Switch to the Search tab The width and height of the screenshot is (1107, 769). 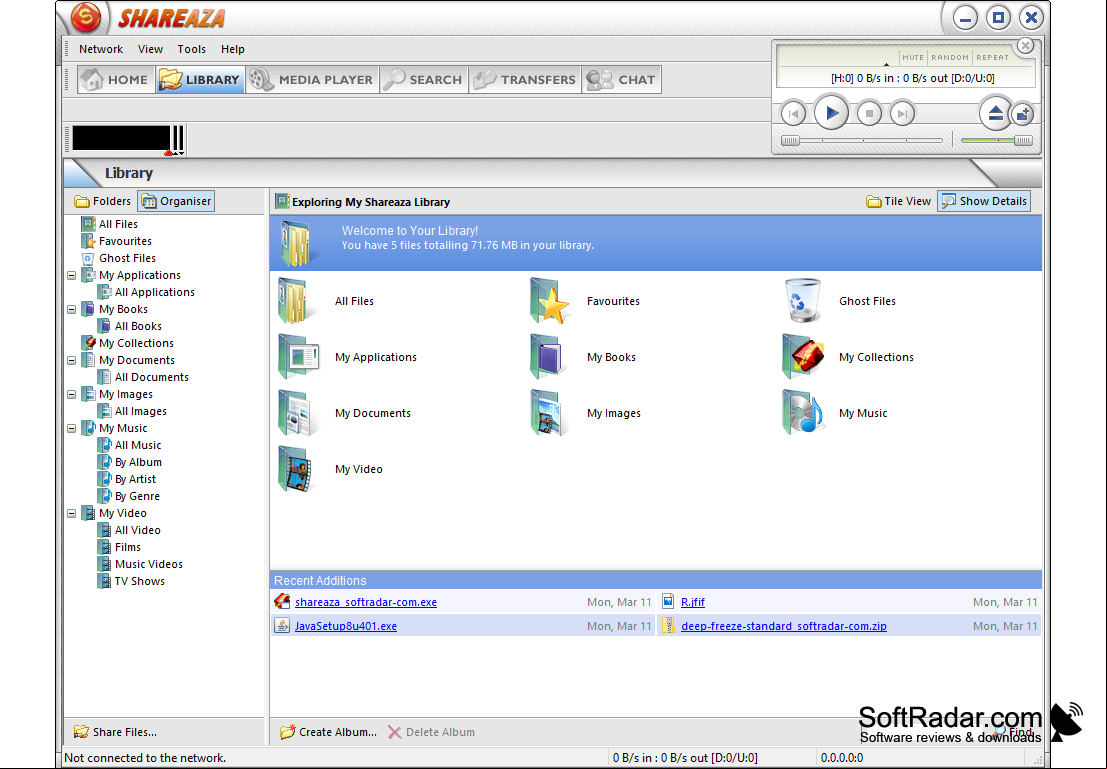(x=424, y=79)
